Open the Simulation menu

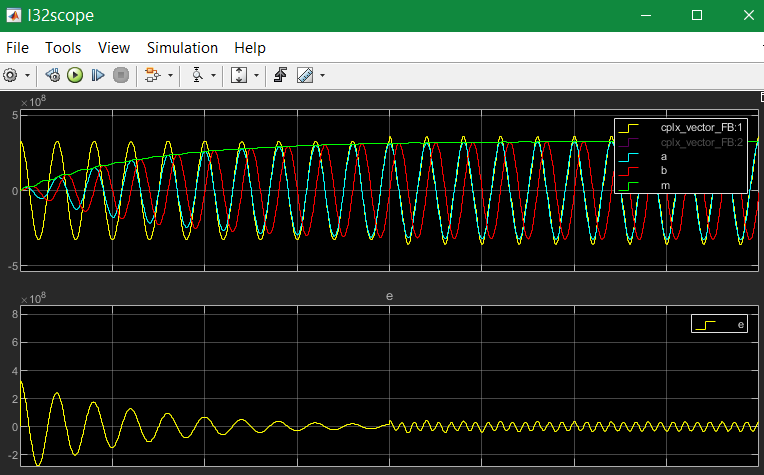pyautogui.click(x=182, y=47)
